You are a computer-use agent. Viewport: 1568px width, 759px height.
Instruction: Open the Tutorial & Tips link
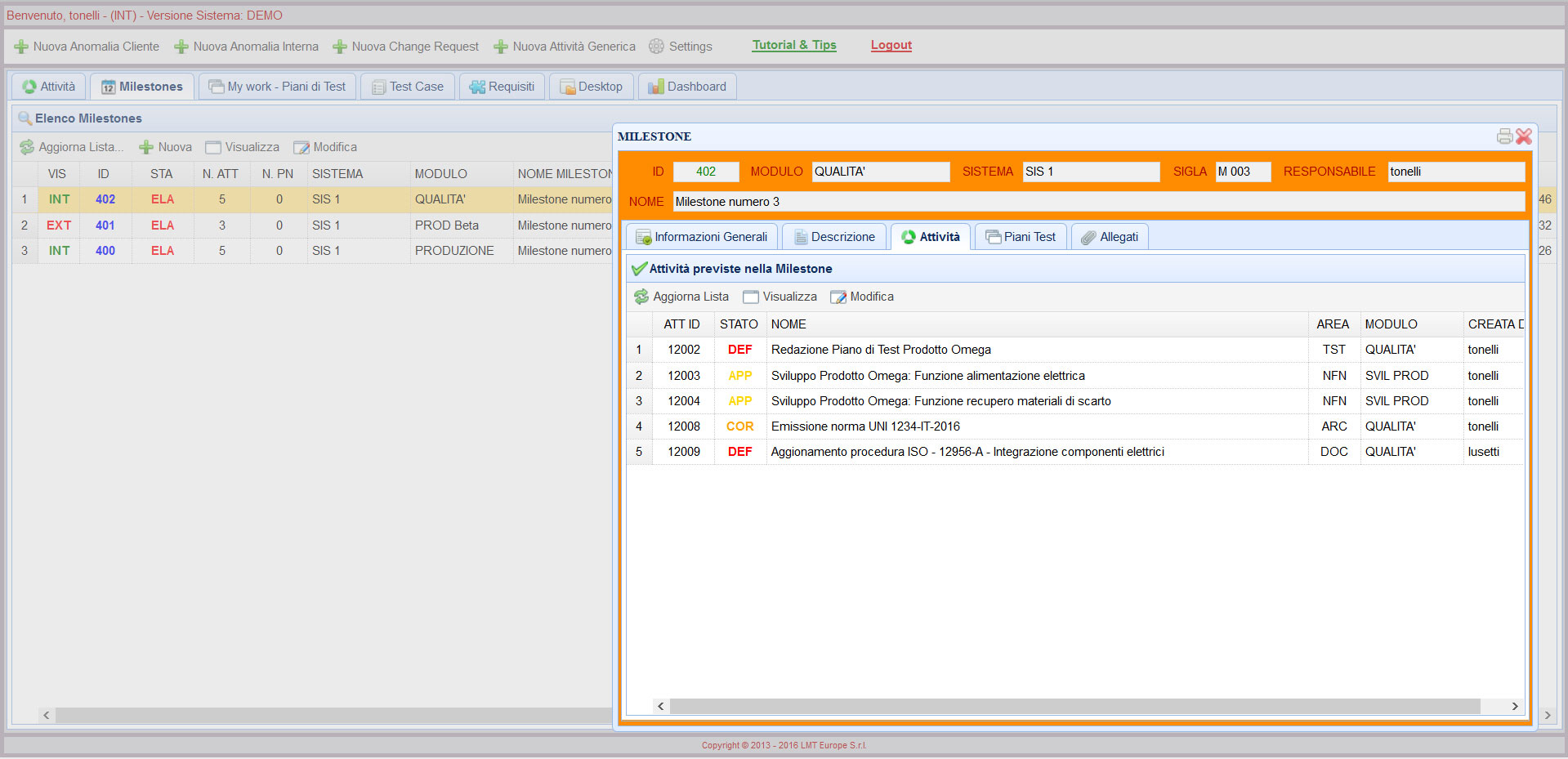(x=793, y=45)
